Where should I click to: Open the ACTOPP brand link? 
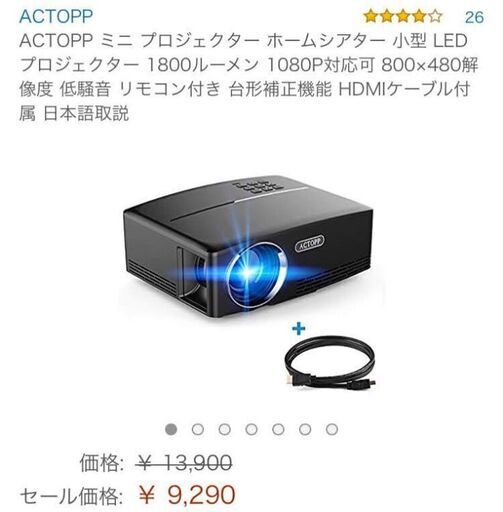click(56, 16)
